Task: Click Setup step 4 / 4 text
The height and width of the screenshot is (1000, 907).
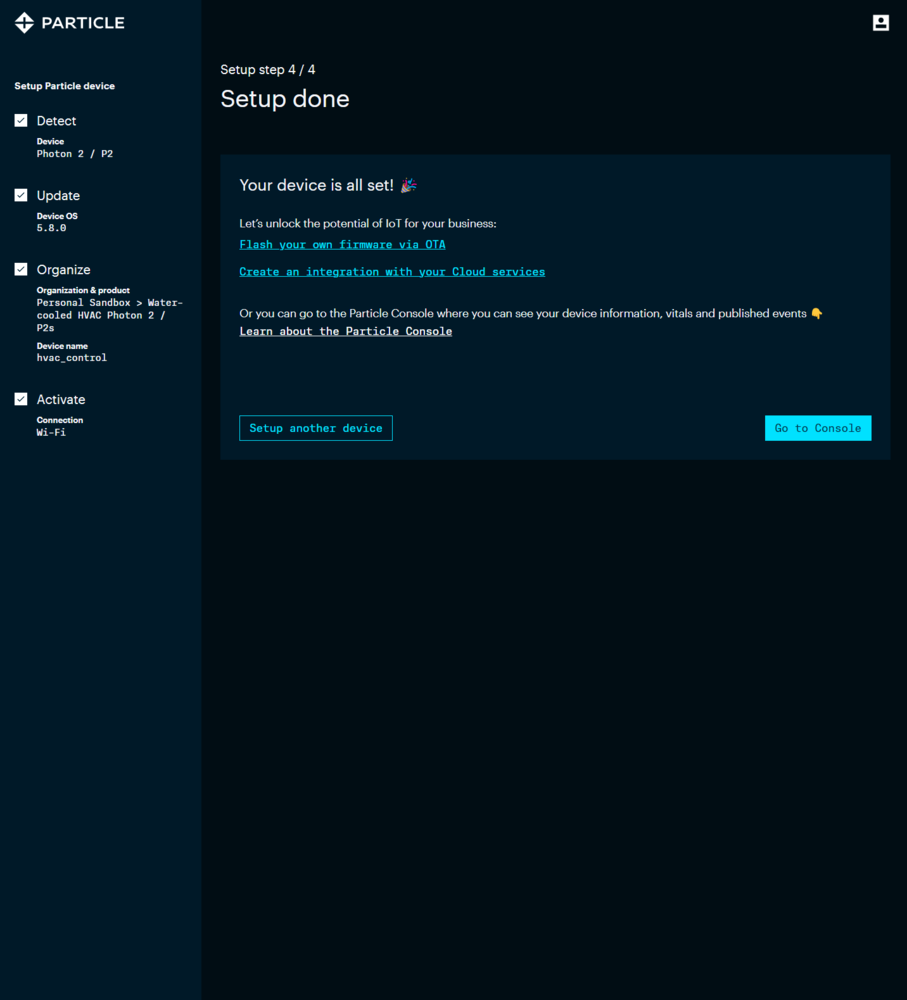Action: point(268,70)
